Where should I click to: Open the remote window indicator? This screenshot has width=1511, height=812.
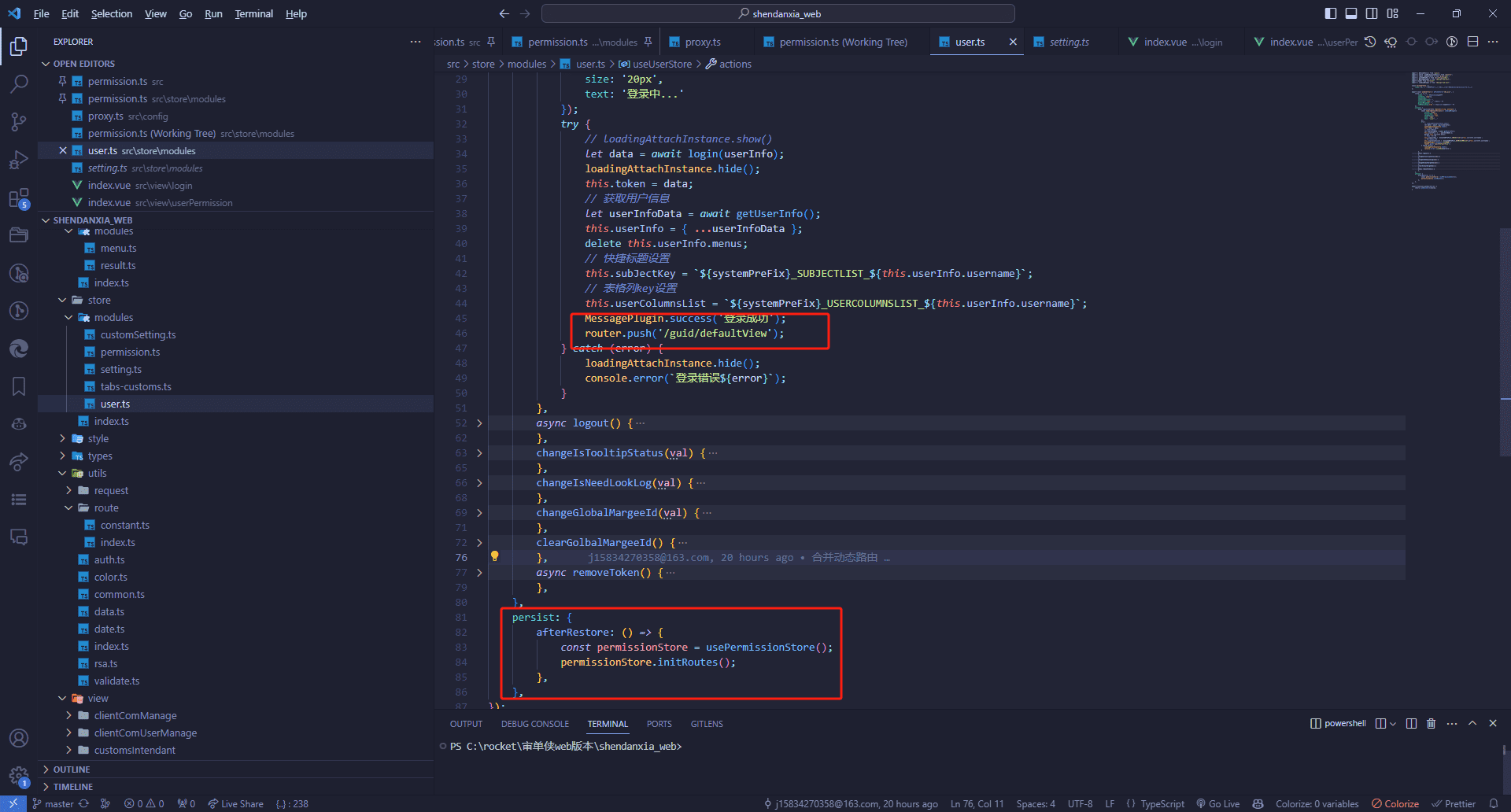pos(13,803)
